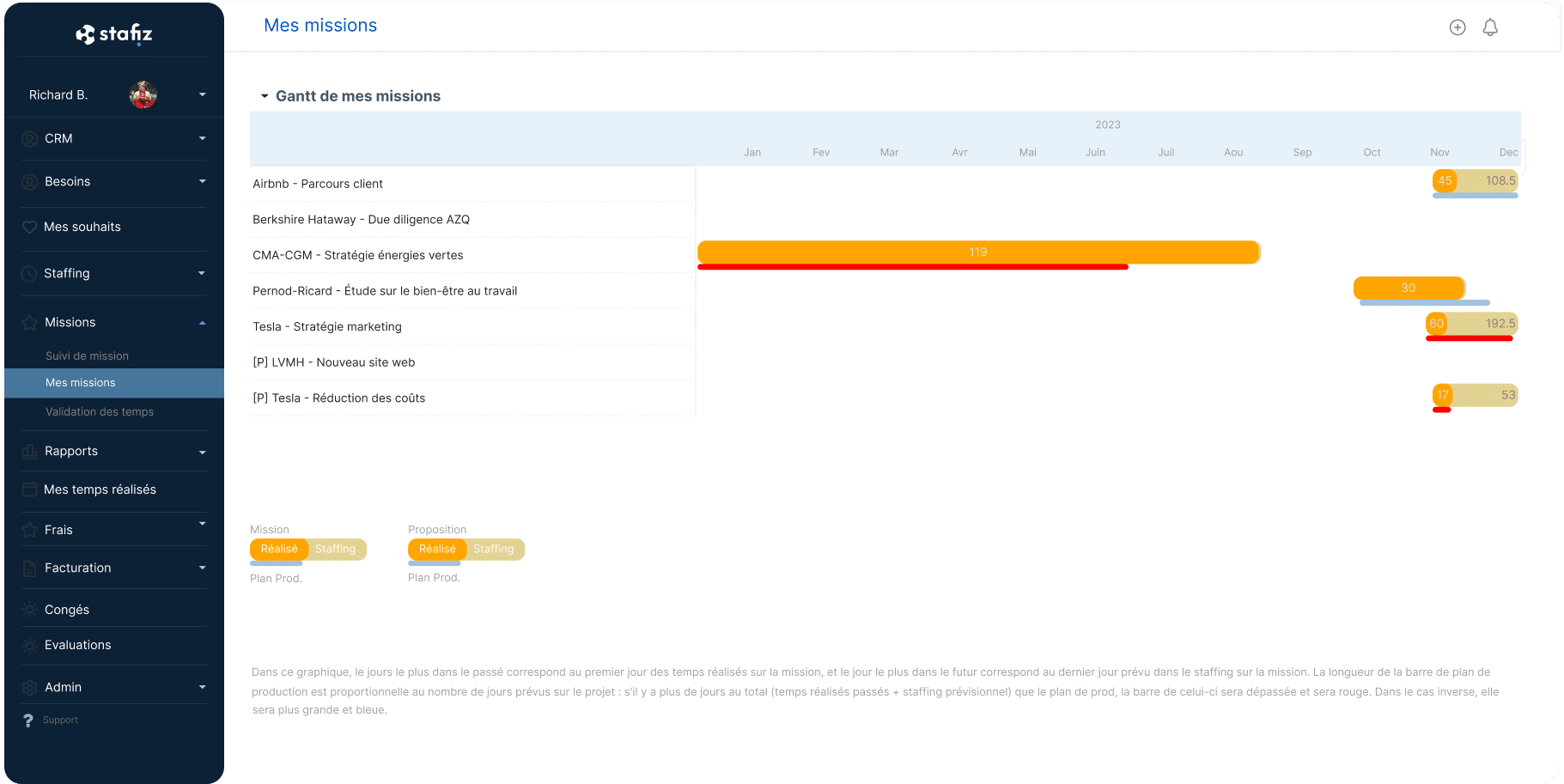
Task: Click the Mes missions page title
Action: tap(320, 26)
